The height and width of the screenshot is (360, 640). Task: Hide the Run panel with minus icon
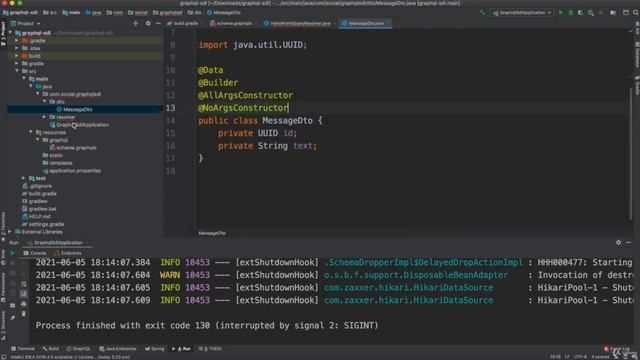tap(629, 242)
